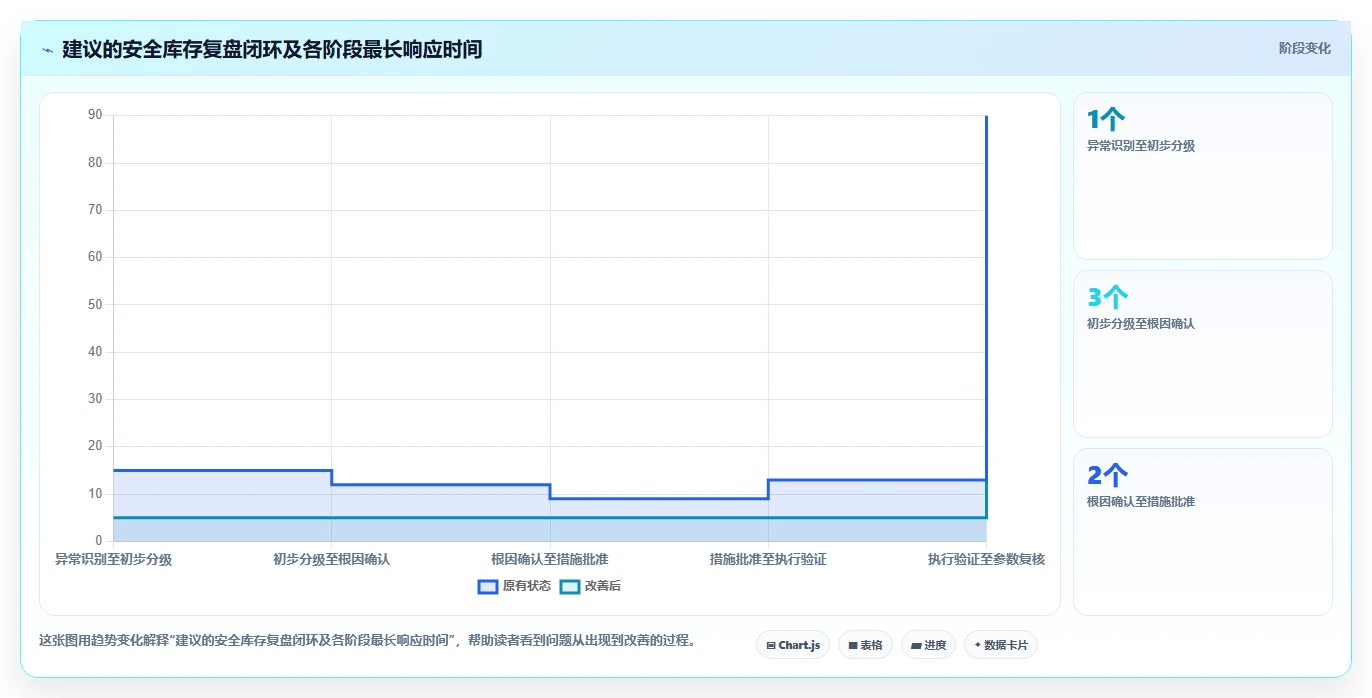Viewport: 1372px width, 698px height.
Task: Click the 阶段变化 label in header
Action: tap(1304, 48)
